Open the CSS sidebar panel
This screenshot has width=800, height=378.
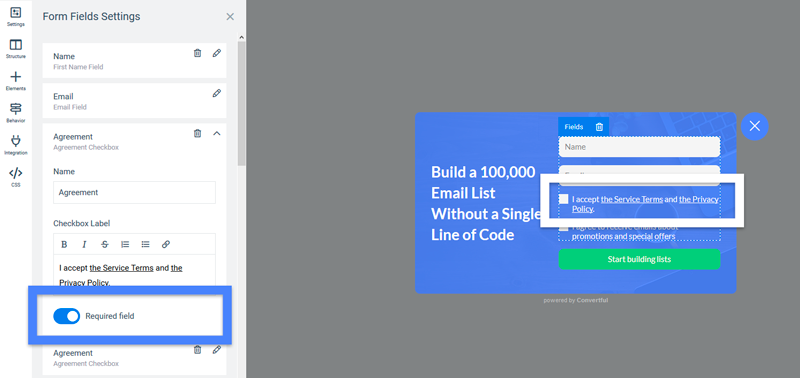pyautogui.click(x=16, y=177)
